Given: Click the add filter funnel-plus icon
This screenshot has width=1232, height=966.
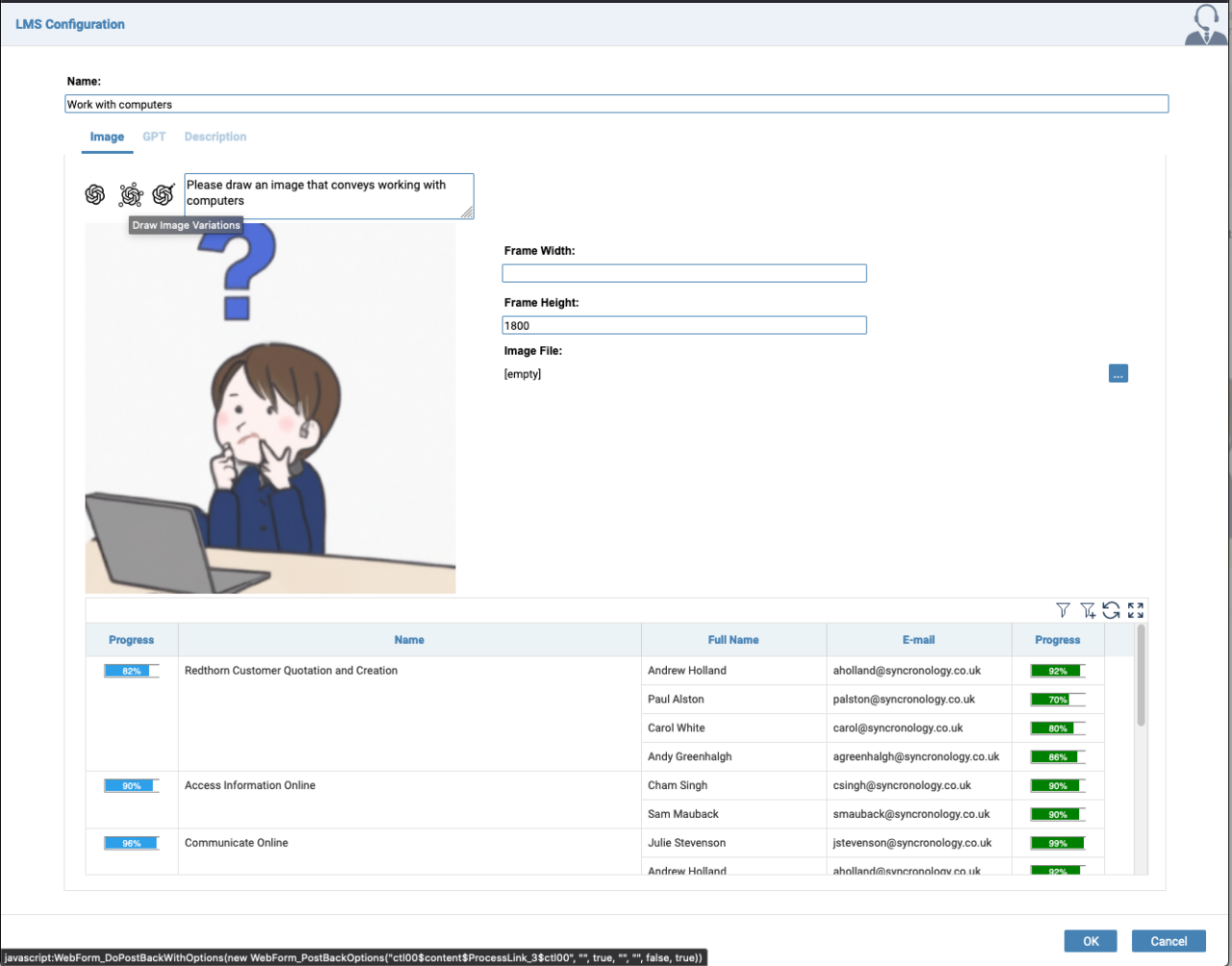Looking at the screenshot, I should 1088,610.
